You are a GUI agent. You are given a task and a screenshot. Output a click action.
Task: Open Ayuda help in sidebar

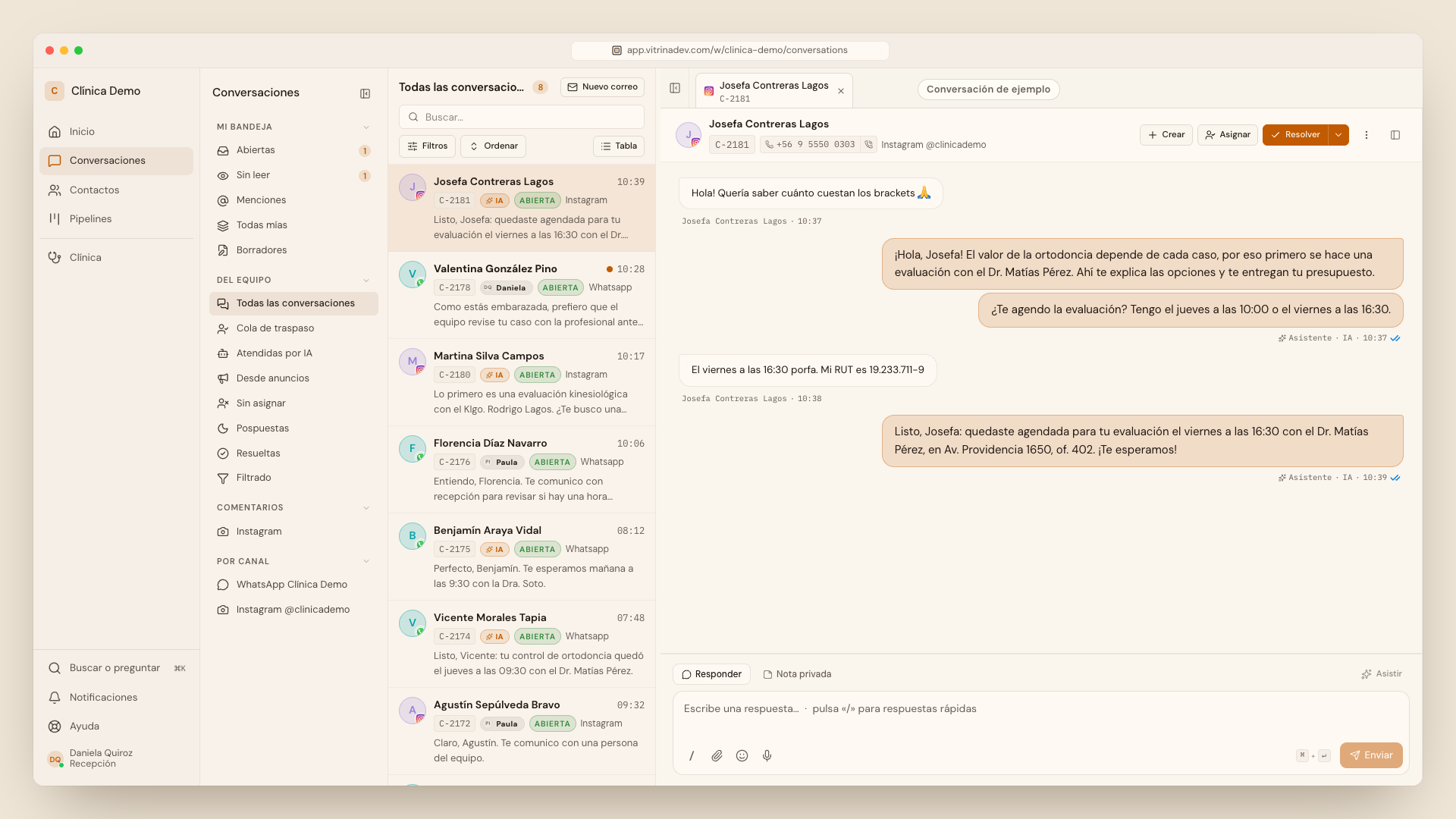(x=117, y=726)
